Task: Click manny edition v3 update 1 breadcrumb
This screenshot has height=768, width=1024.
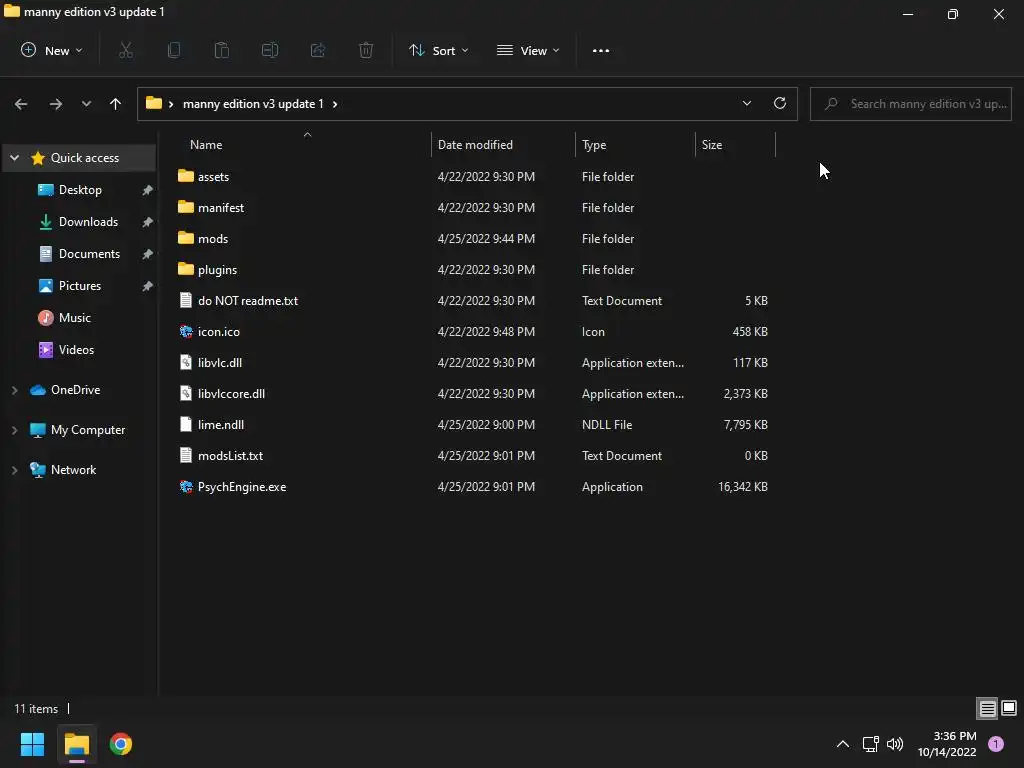Action: (253, 104)
